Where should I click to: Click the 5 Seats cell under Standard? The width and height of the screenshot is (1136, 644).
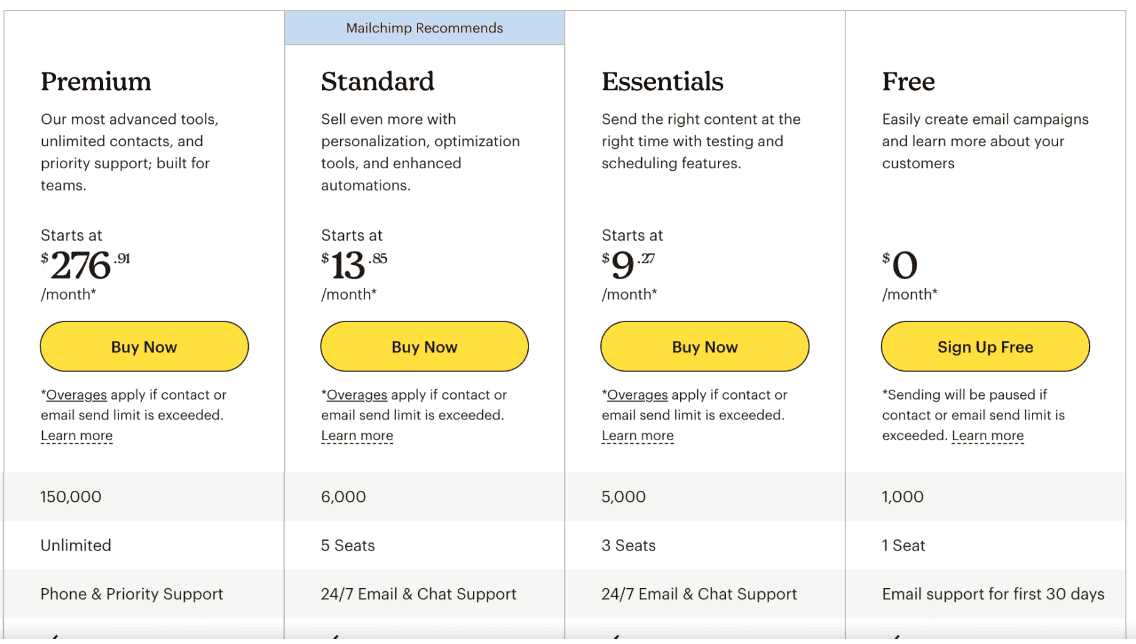coord(425,545)
